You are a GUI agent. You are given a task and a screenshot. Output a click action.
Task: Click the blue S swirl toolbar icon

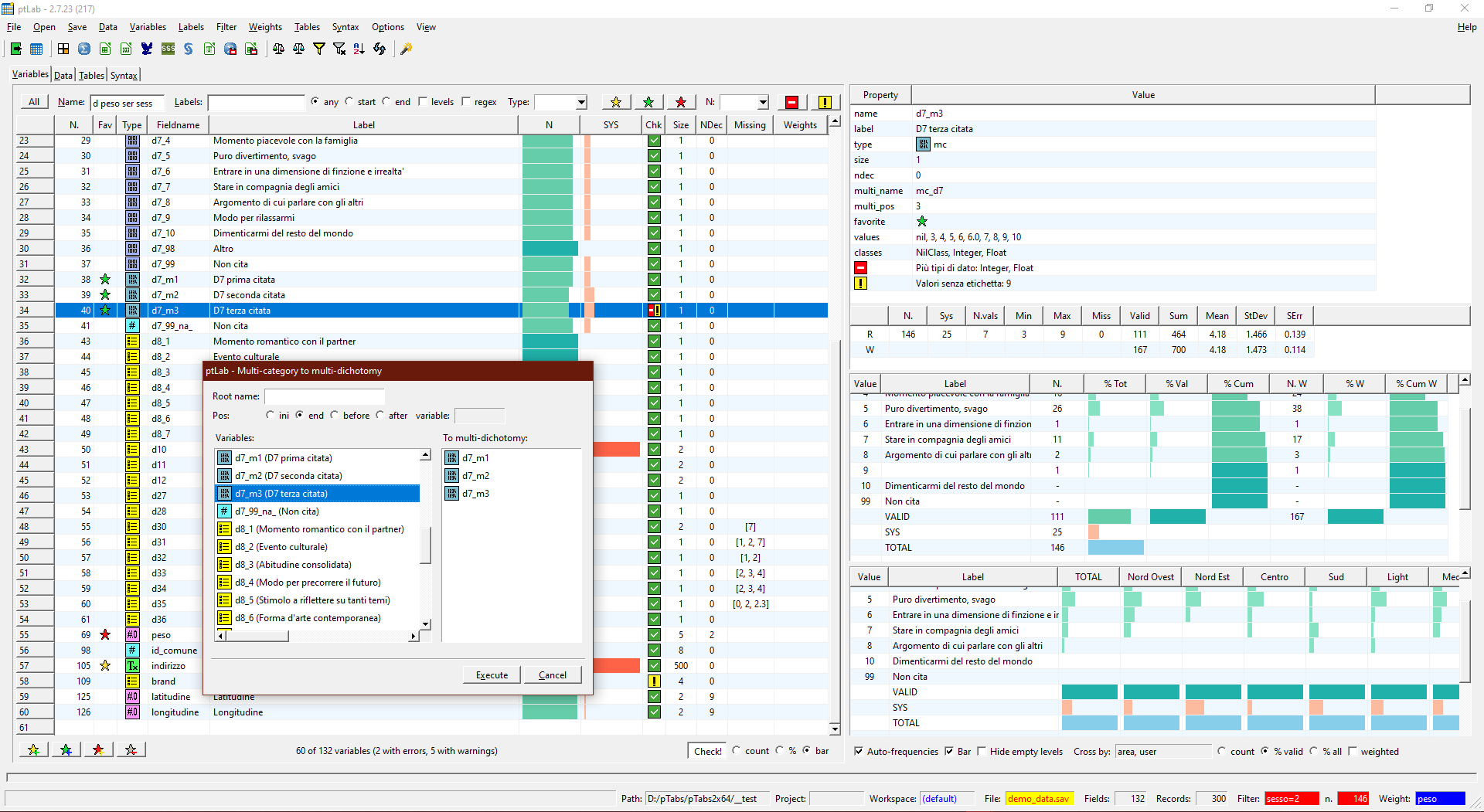[x=189, y=49]
